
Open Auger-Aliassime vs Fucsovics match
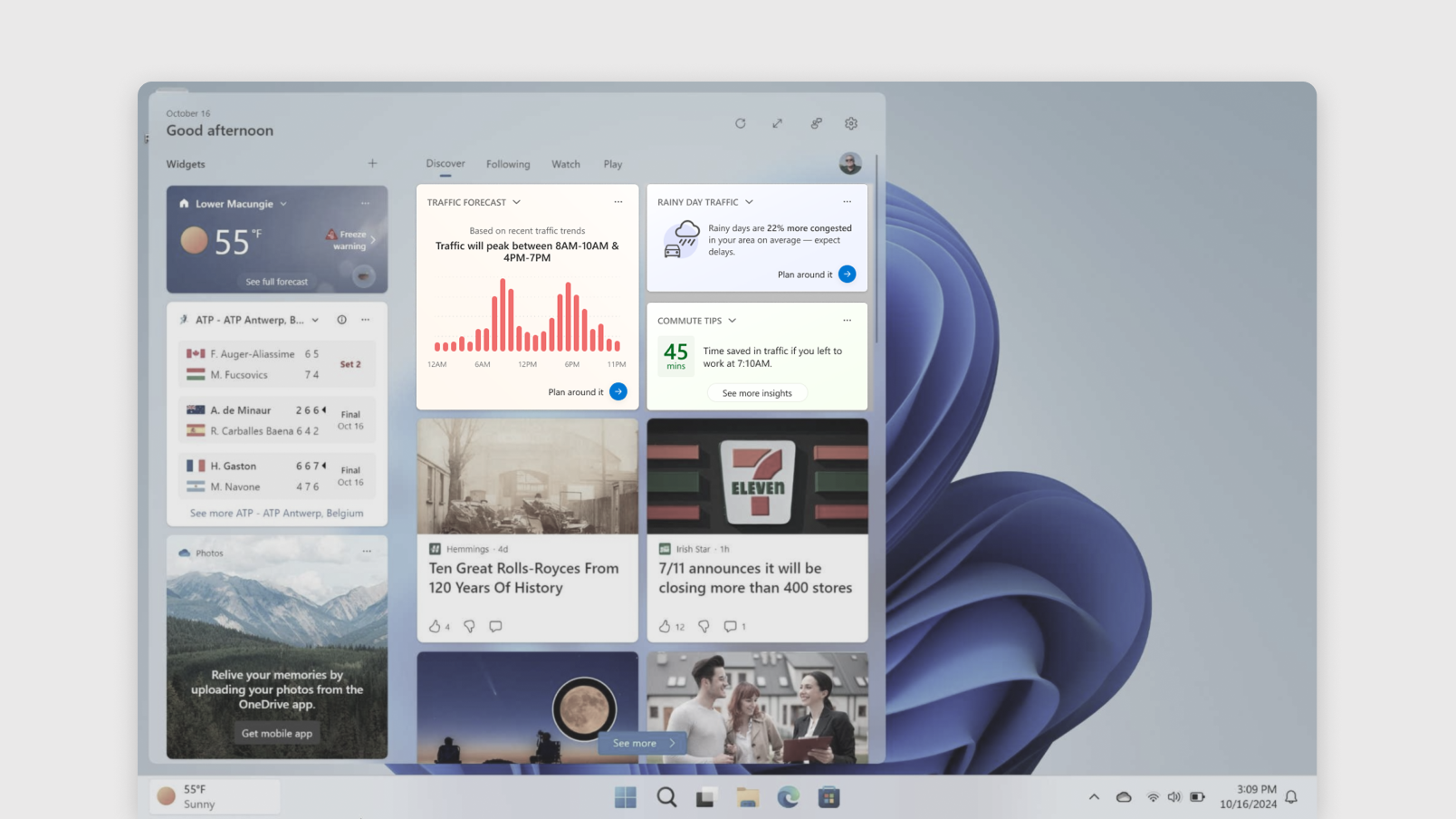coord(276,364)
